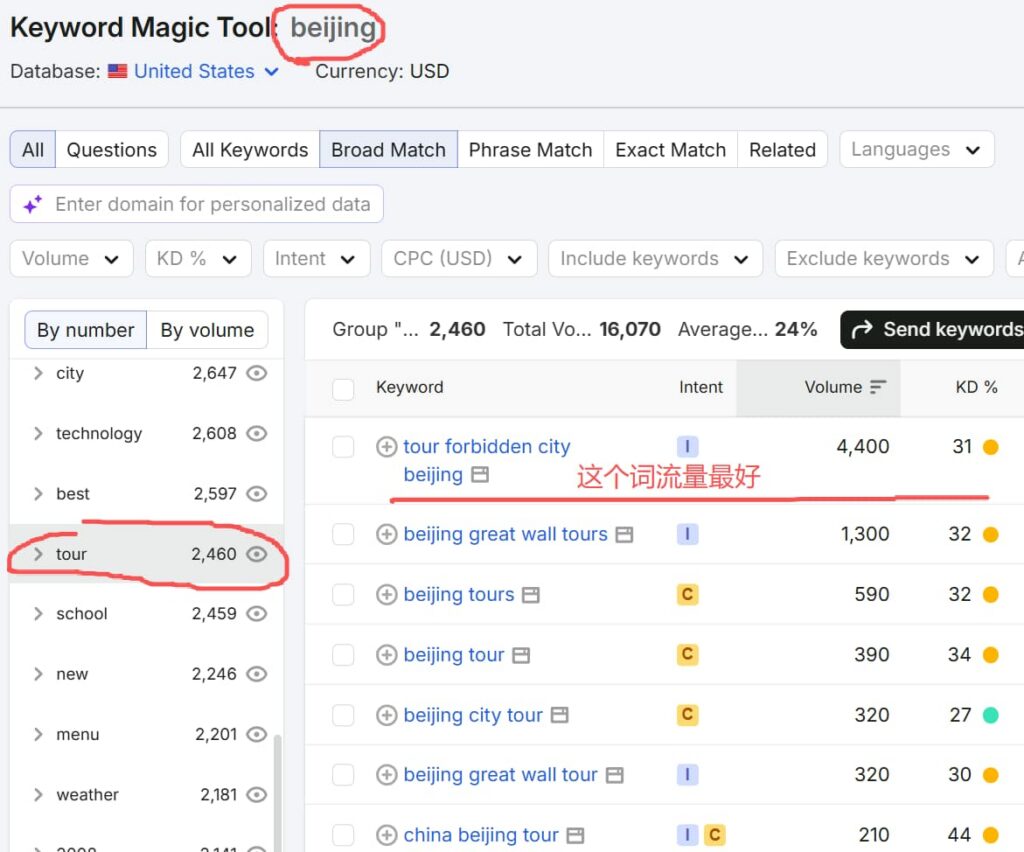1024x852 pixels.
Task: Toggle eye icon for 'city' group
Action: [257, 373]
